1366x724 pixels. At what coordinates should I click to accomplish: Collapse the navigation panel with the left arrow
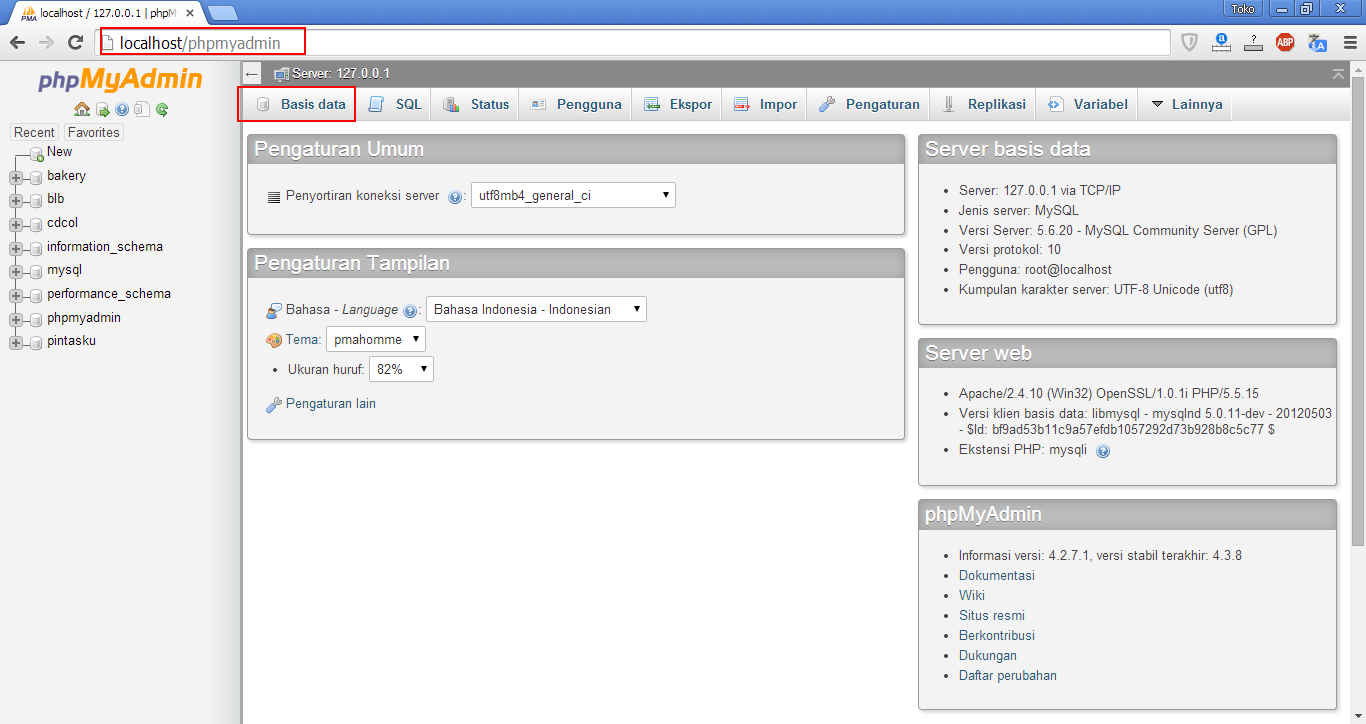[x=252, y=74]
